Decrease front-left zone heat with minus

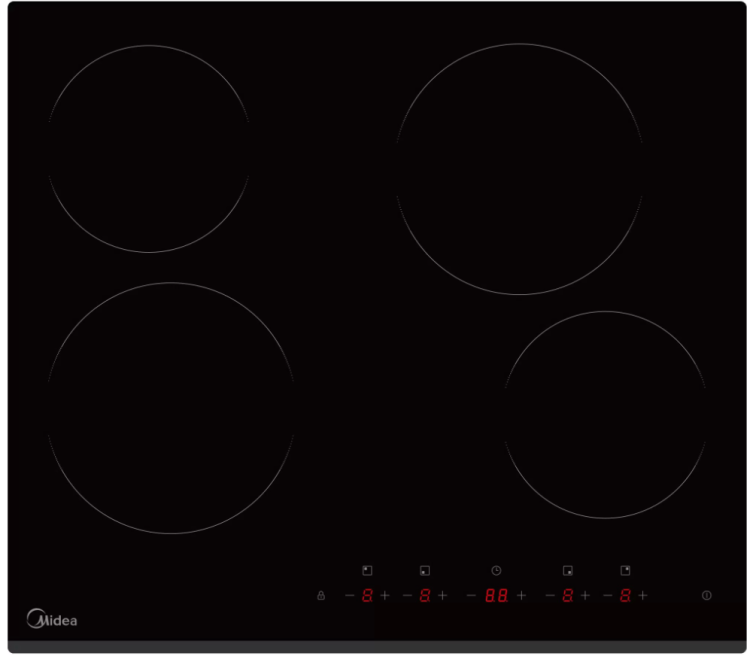tap(407, 595)
